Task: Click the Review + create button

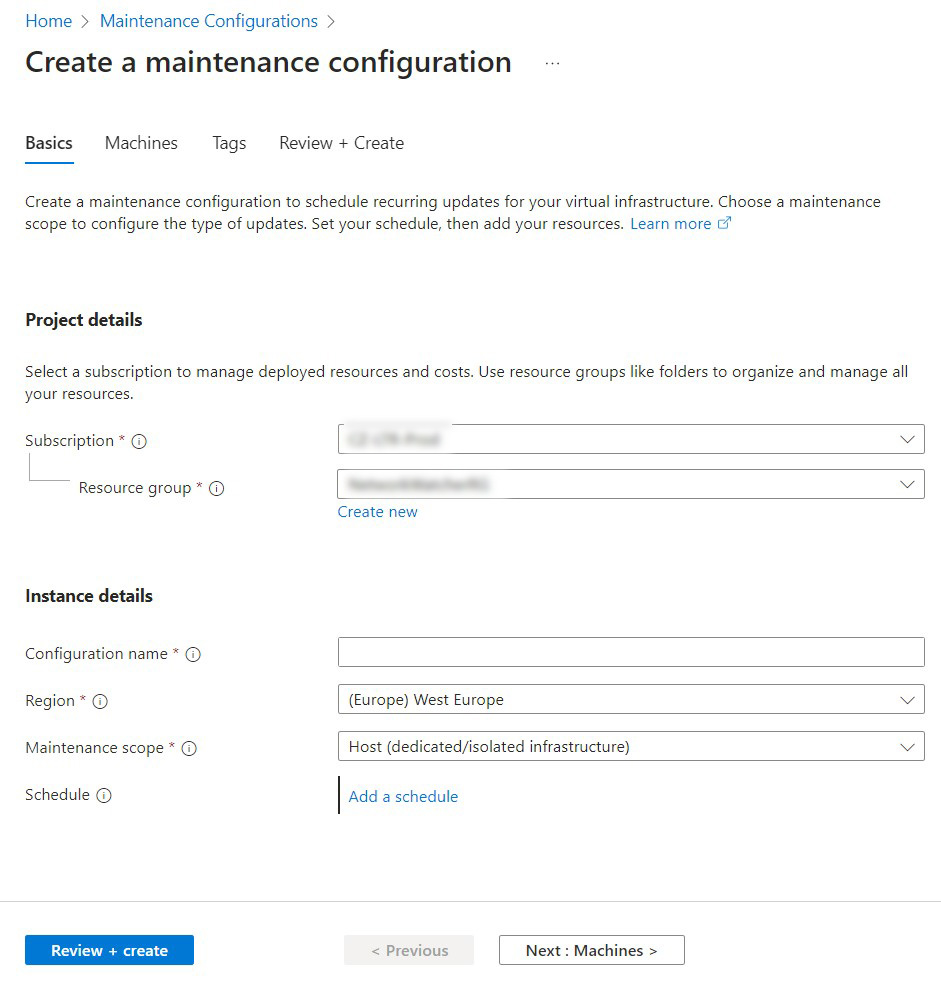Action: (109, 950)
